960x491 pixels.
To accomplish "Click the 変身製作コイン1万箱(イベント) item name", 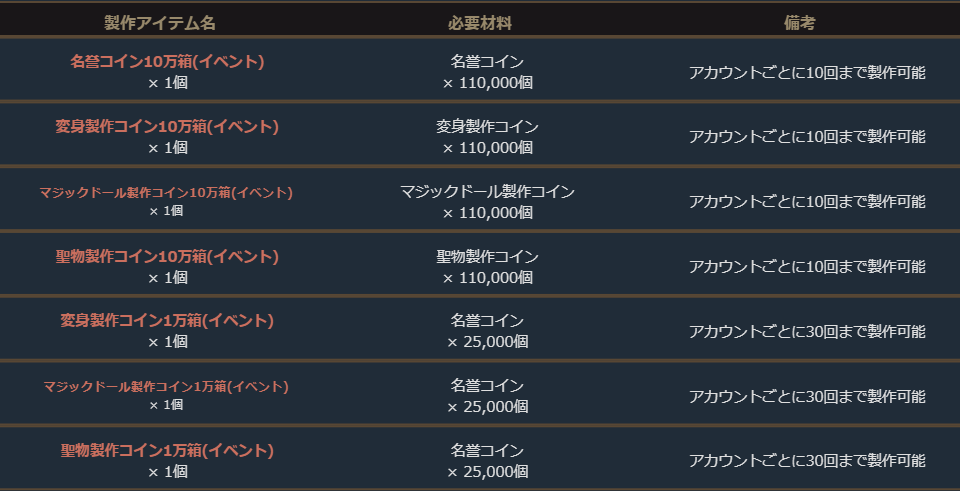I will pos(167,321).
